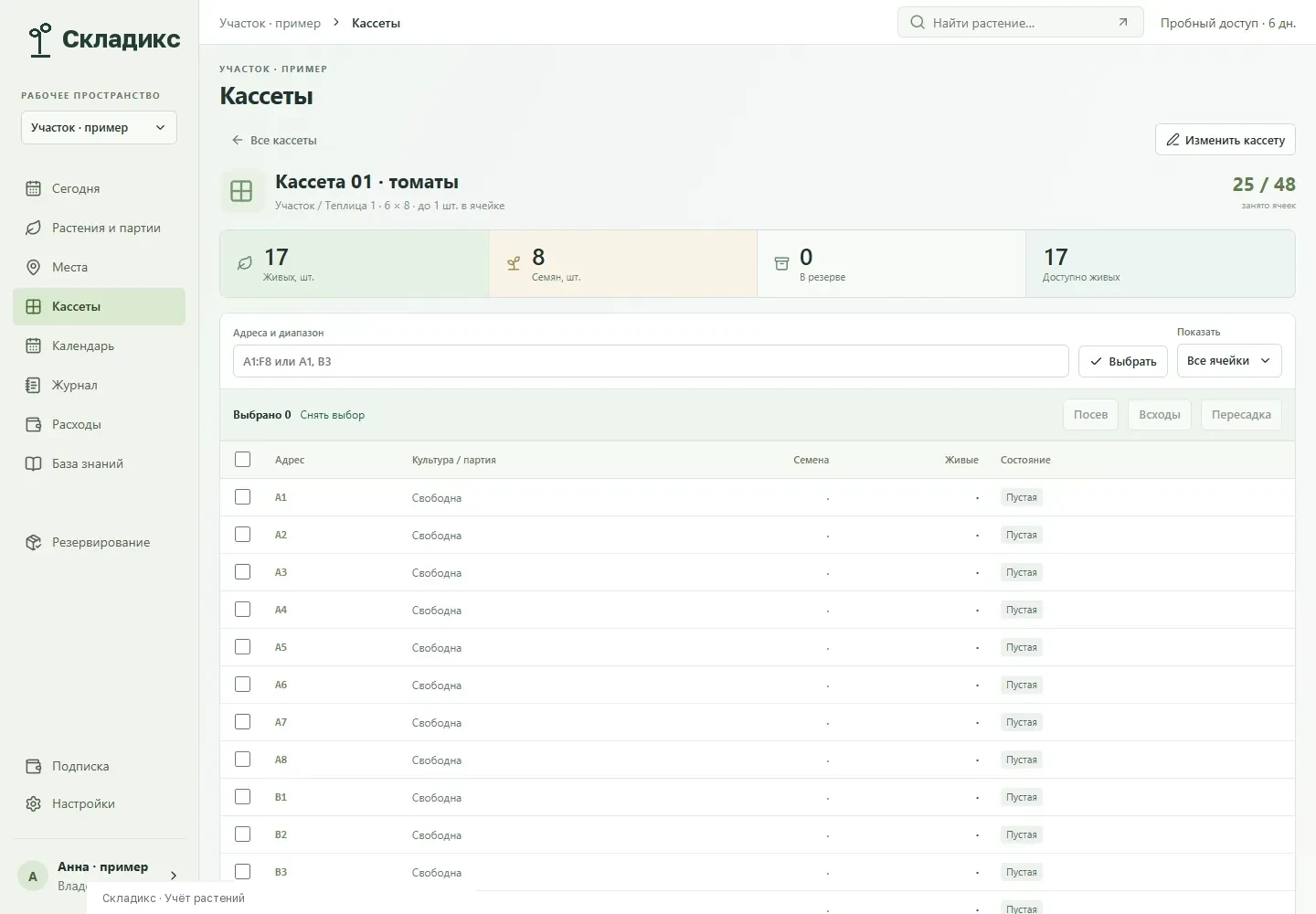
Task: Check the box for cell A3
Action: [242, 572]
